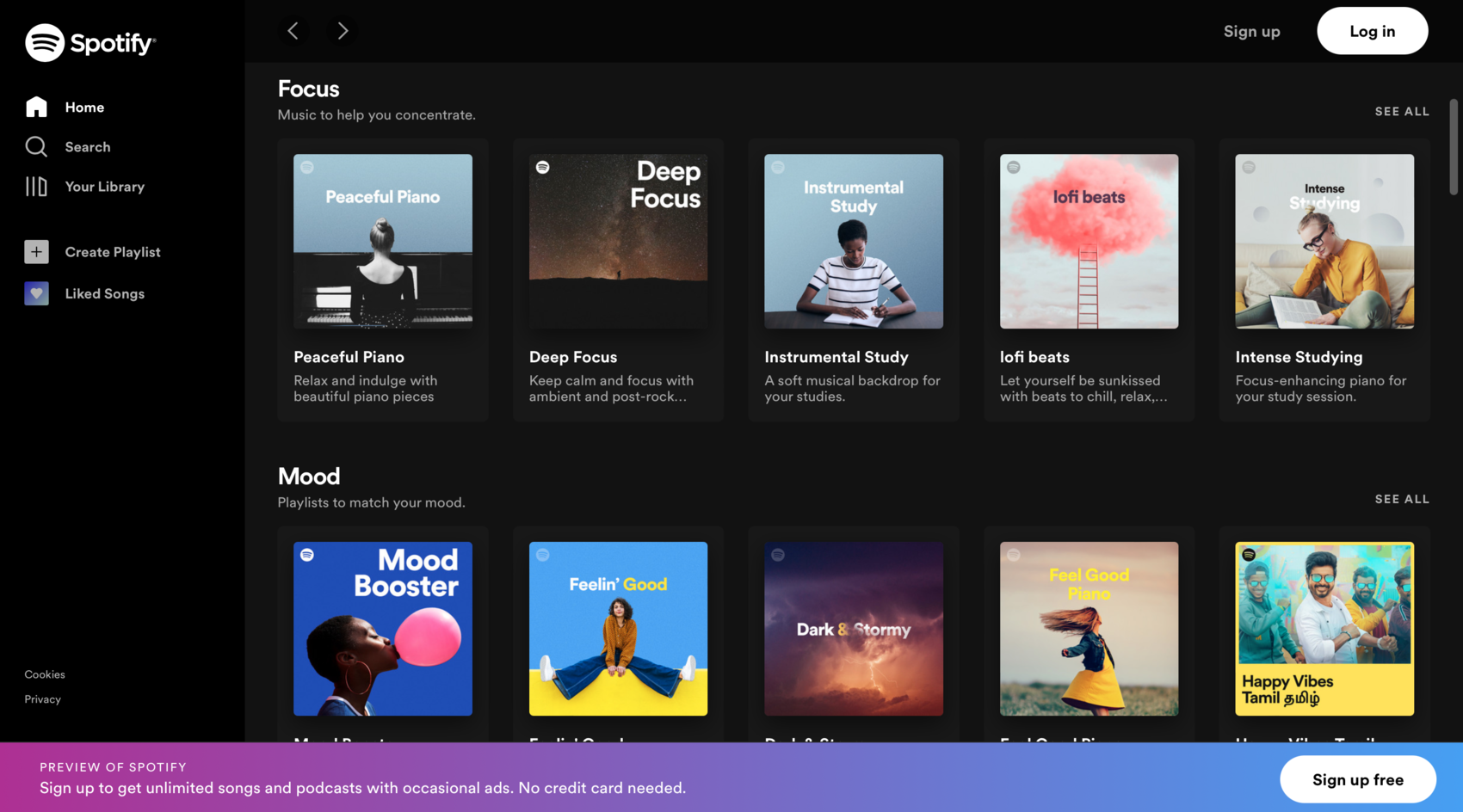Click the Spotify logo

point(90,42)
